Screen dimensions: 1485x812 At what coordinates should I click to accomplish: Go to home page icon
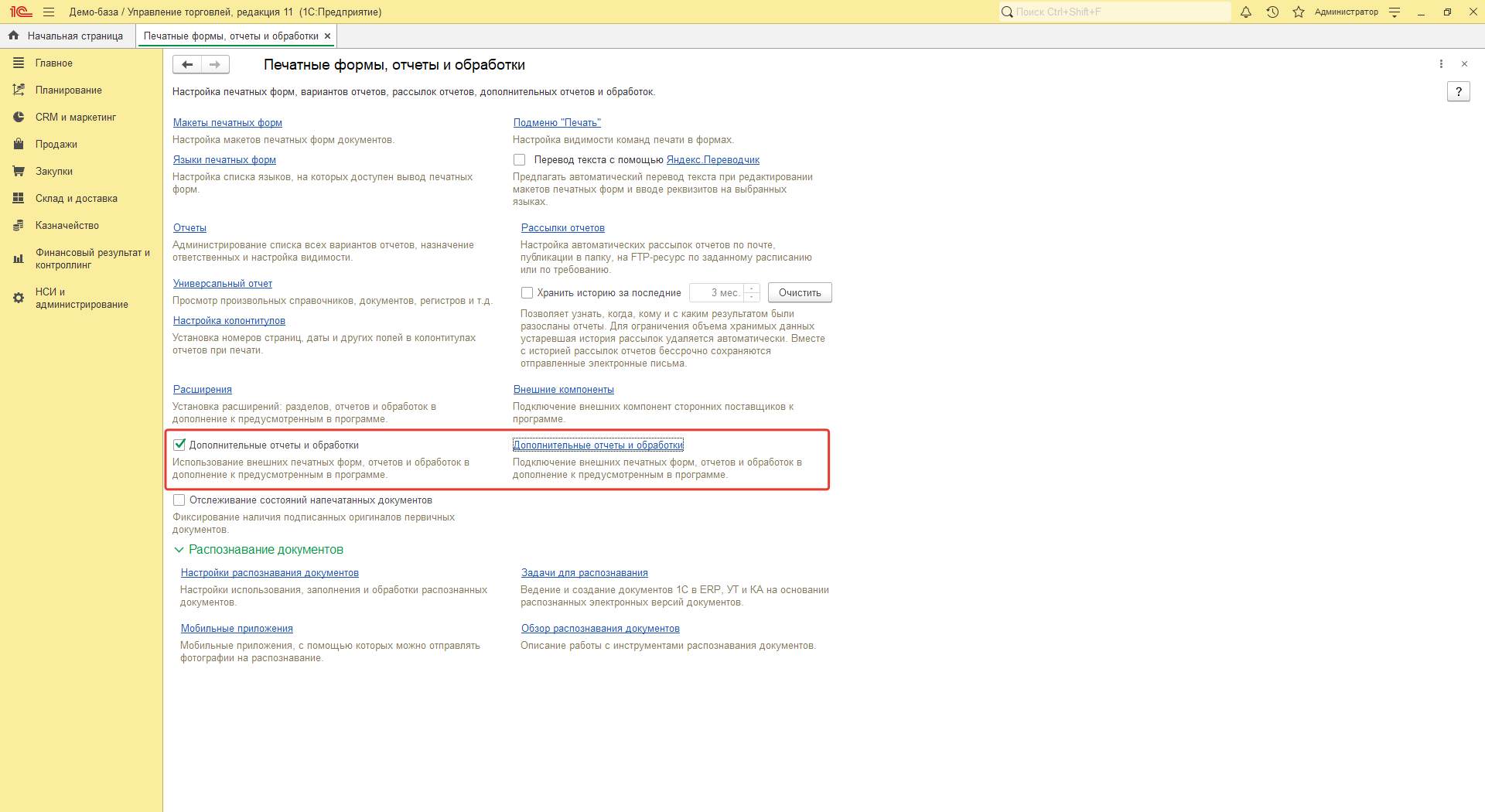(x=13, y=36)
